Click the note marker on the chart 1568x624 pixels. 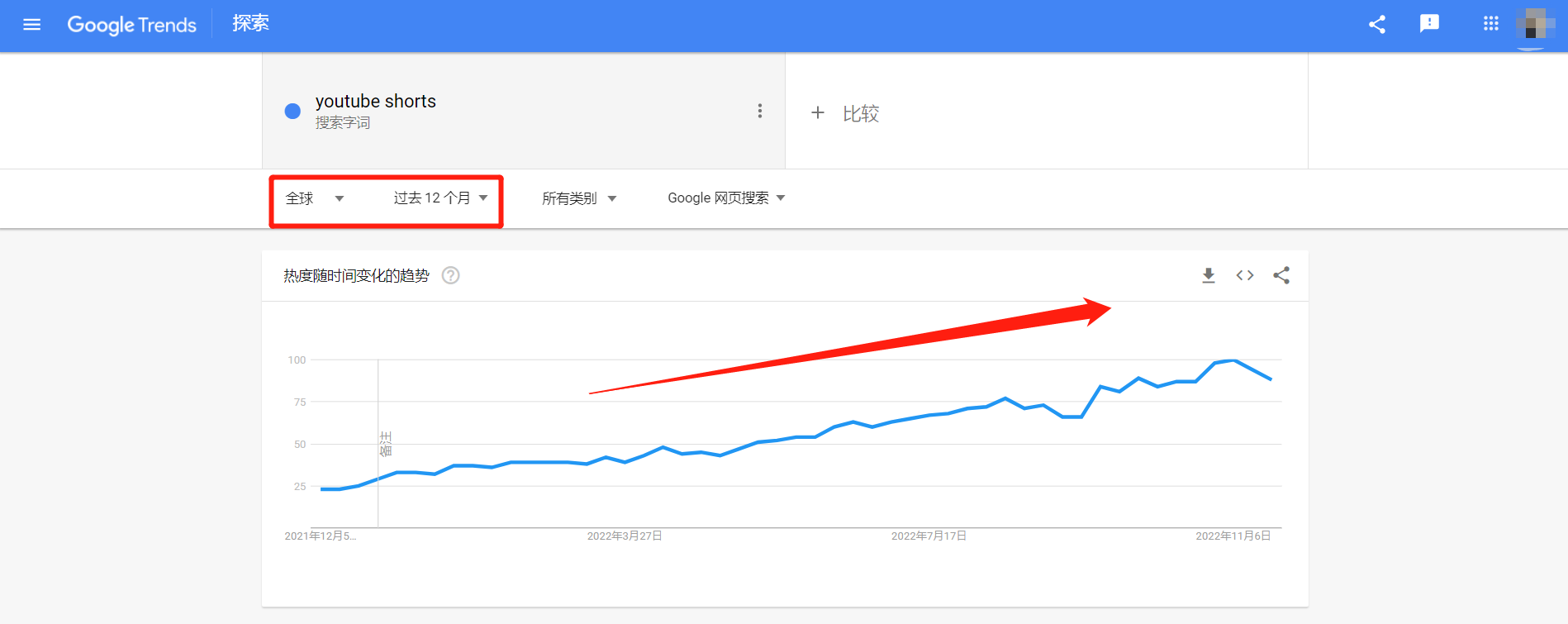click(385, 444)
